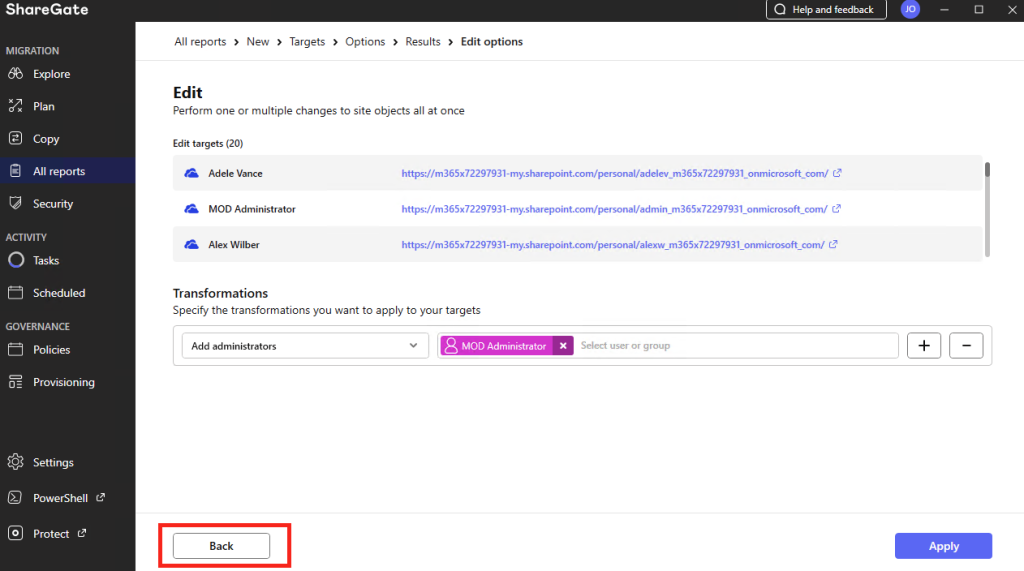
Task: Remove MOD Administrator tag with X
Action: click(x=563, y=346)
